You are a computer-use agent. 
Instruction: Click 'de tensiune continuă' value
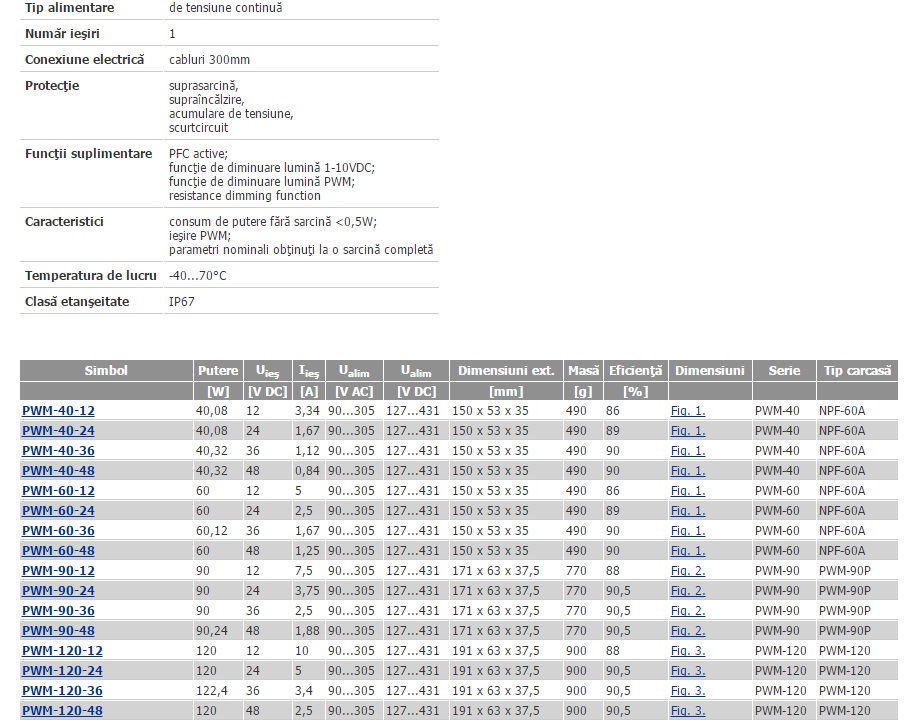click(226, 8)
